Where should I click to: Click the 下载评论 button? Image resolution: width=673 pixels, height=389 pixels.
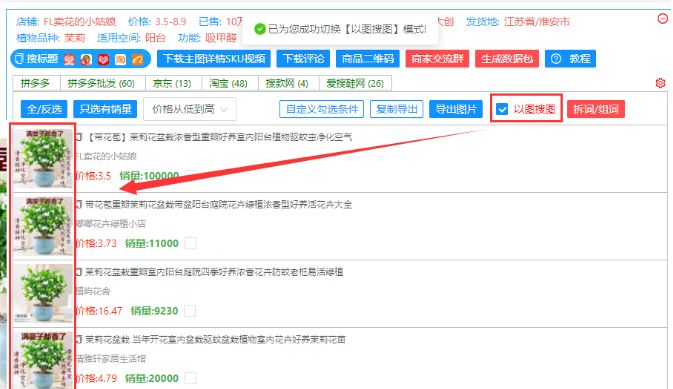303,59
